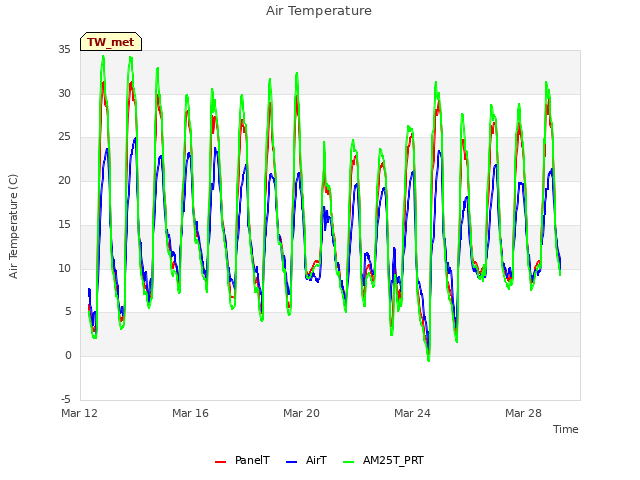The image size is (640, 480).
Task: Click the 25 y-axis tick label
Action: tap(64, 137)
